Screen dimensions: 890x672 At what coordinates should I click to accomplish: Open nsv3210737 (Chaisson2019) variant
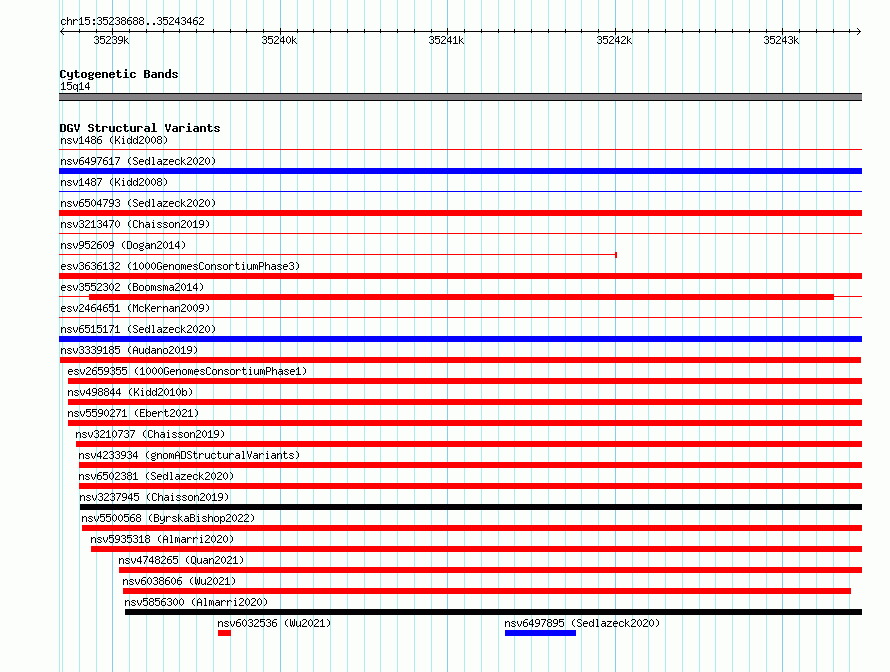(x=150, y=434)
